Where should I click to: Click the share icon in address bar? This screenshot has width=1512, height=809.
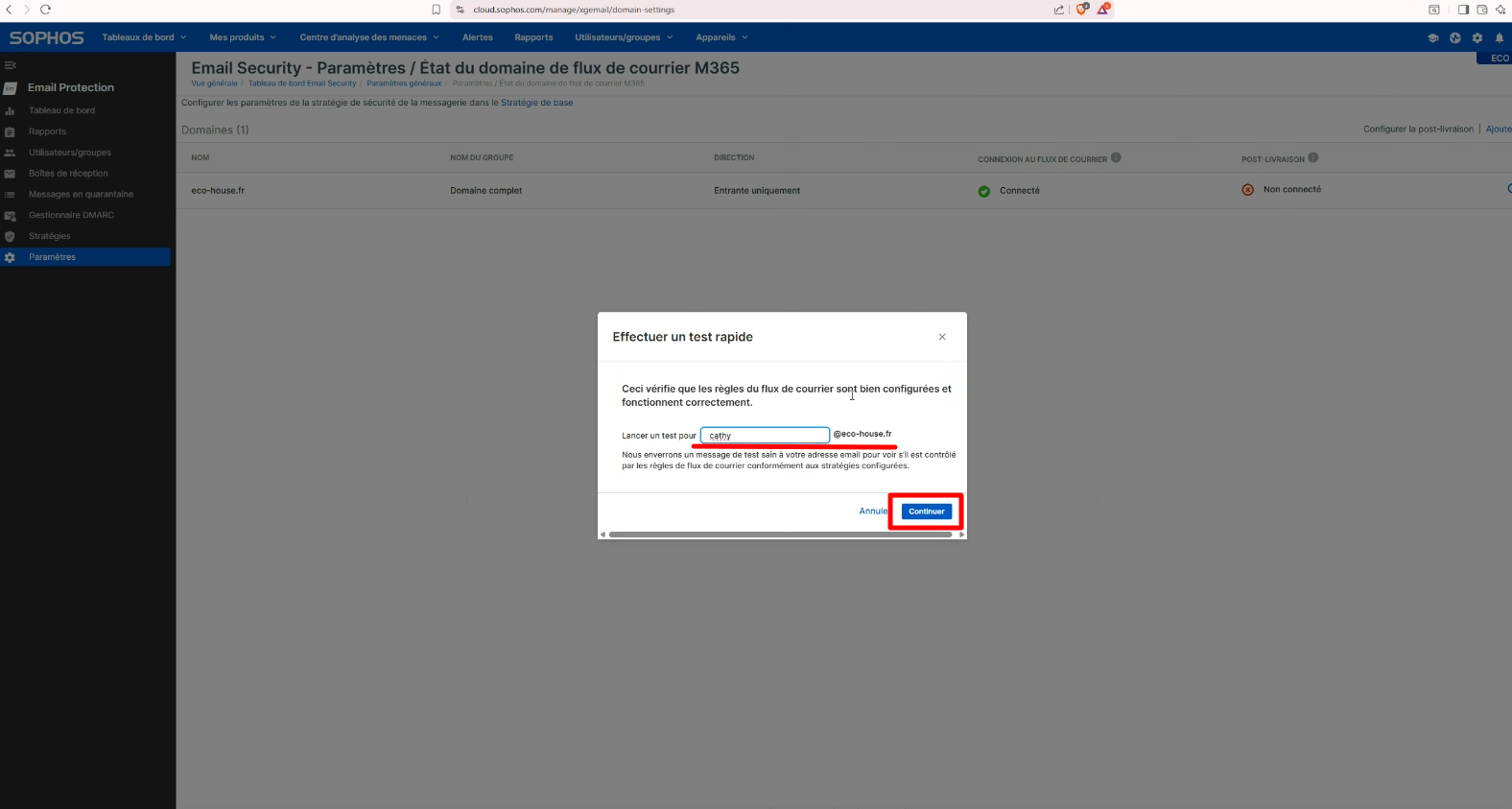point(1059,10)
